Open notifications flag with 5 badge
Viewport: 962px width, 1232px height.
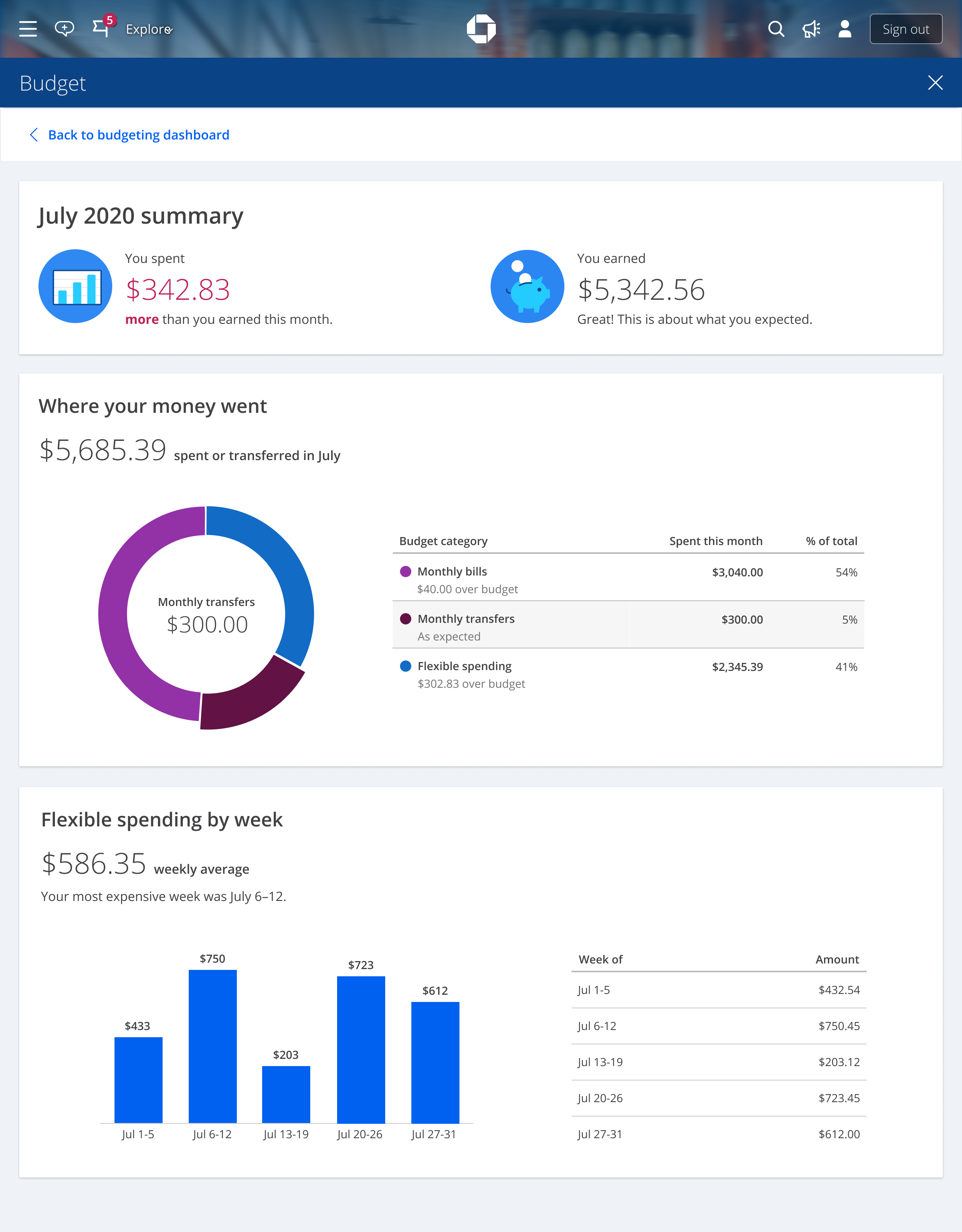(101, 28)
